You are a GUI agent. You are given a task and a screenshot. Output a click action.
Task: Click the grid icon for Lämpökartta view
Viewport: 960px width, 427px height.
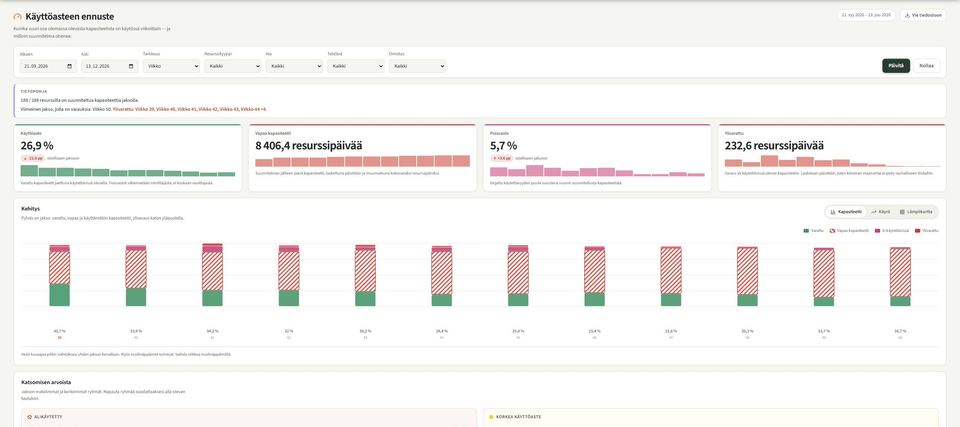(x=902, y=212)
